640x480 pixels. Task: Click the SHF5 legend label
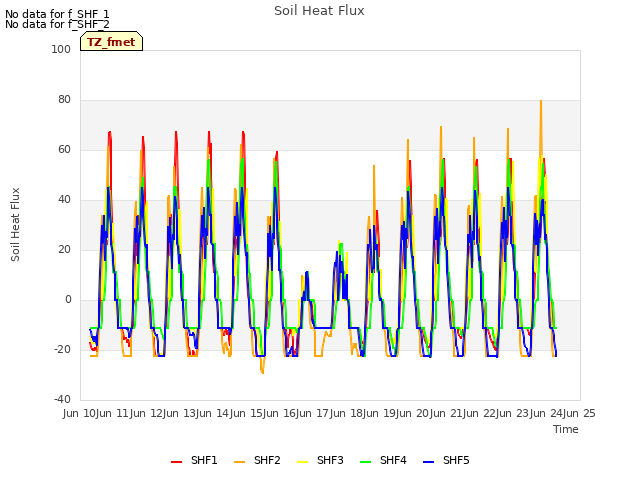coord(456,460)
